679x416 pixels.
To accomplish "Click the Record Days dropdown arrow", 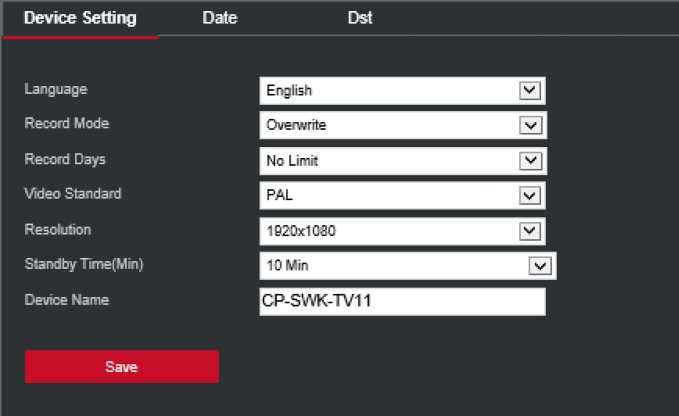I will click(530, 160).
